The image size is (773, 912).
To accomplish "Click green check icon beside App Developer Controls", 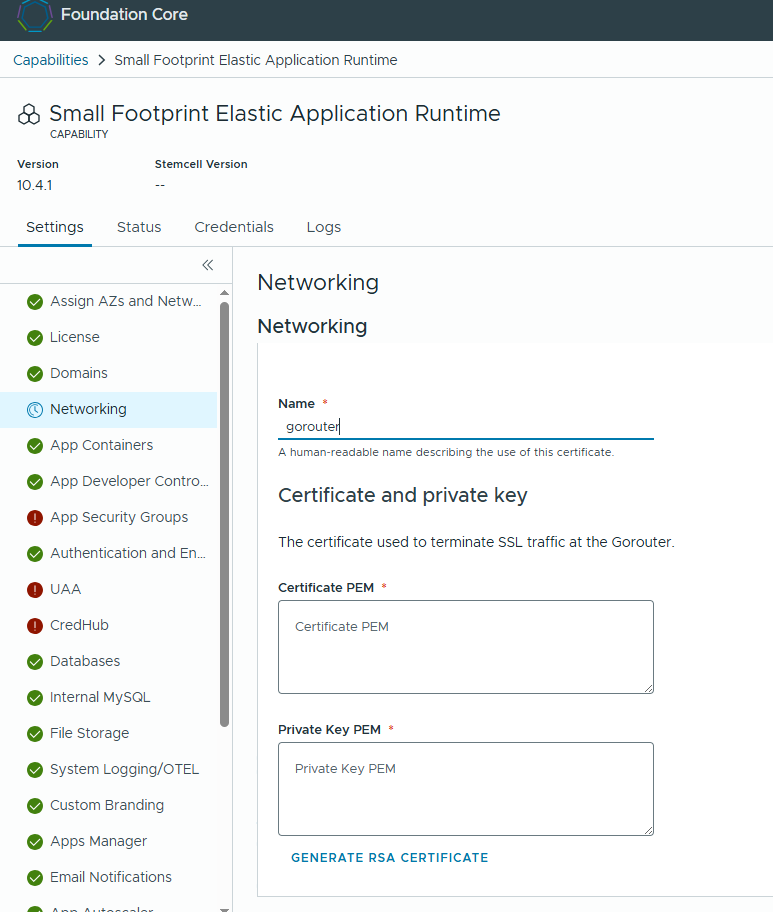I will click(x=35, y=482).
